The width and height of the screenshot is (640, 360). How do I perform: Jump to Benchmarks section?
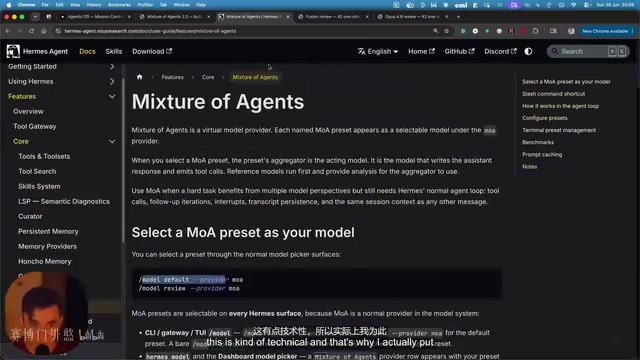tap(538, 142)
